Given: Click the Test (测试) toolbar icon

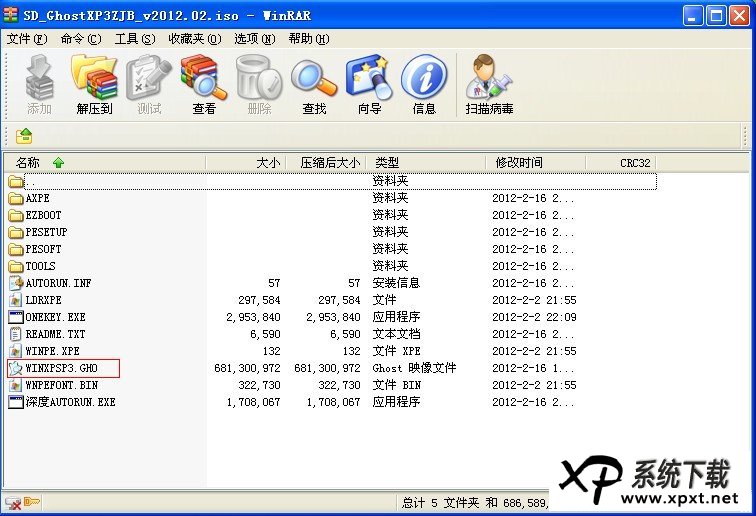Looking at the screenshot, I should pyautogui.click(x=149, y=85).
